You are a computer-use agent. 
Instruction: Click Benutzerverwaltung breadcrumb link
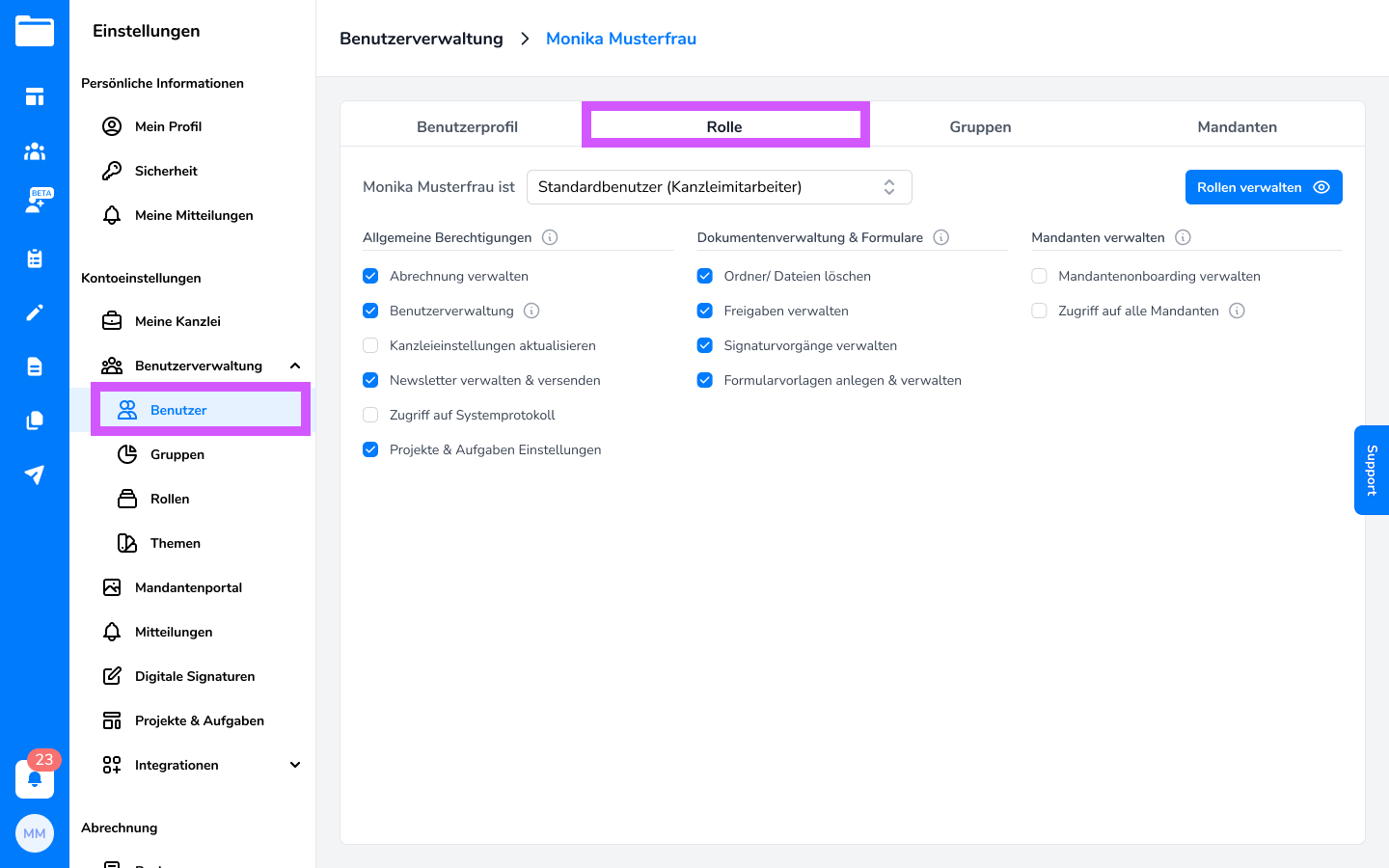(x=422, y=39)
